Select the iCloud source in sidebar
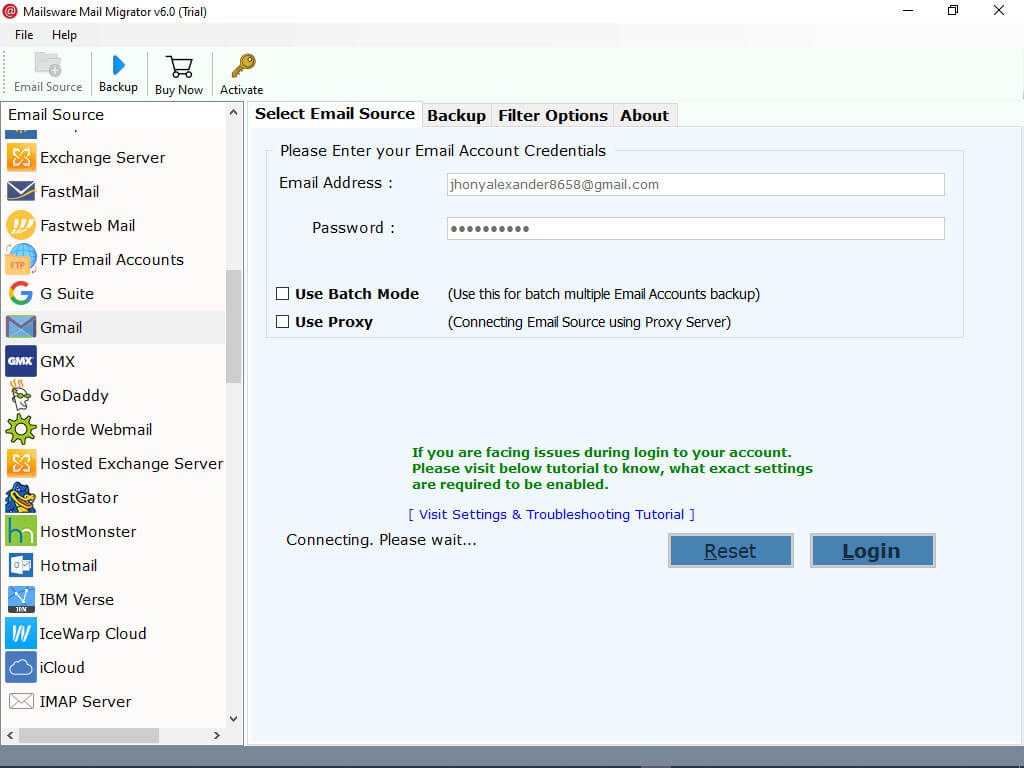Image resolution: width=1024 pixels, height=768 pixels. [62, 667]
